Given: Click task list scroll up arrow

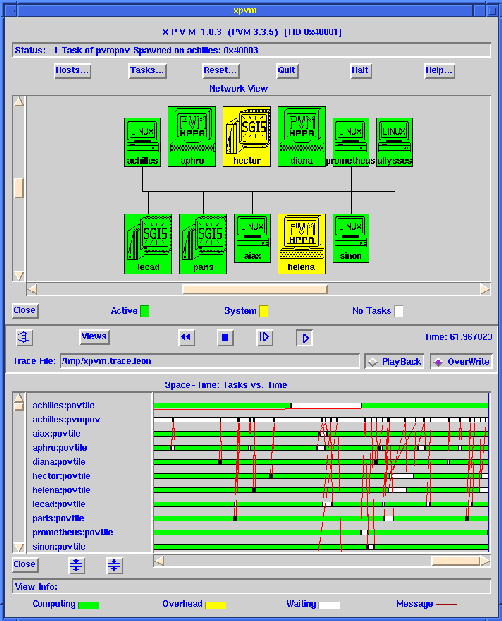Looking at the screenshot, I should point(19,398).
